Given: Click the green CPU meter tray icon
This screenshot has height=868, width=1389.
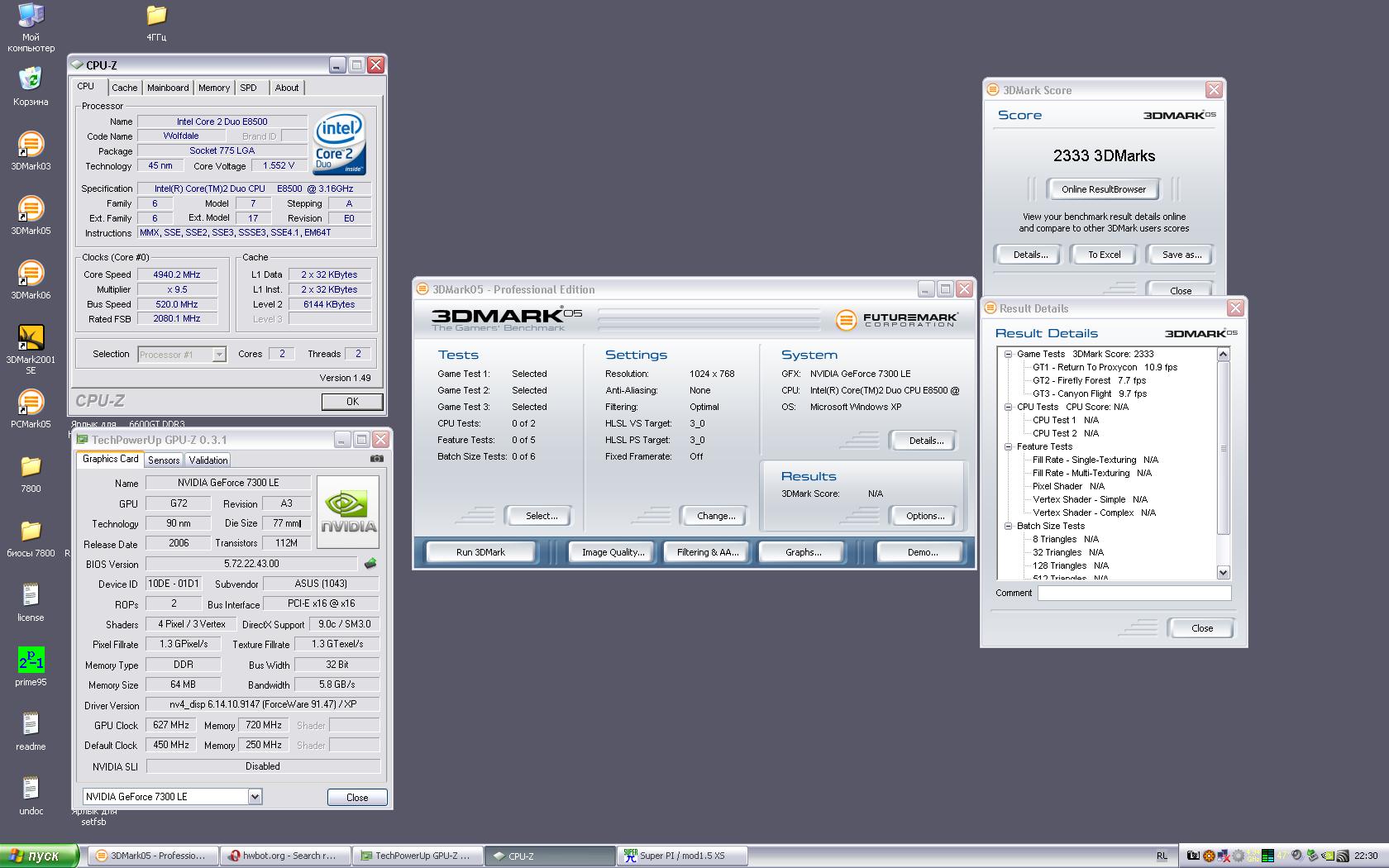Looking at the screenshot, I should [1267, 856].
